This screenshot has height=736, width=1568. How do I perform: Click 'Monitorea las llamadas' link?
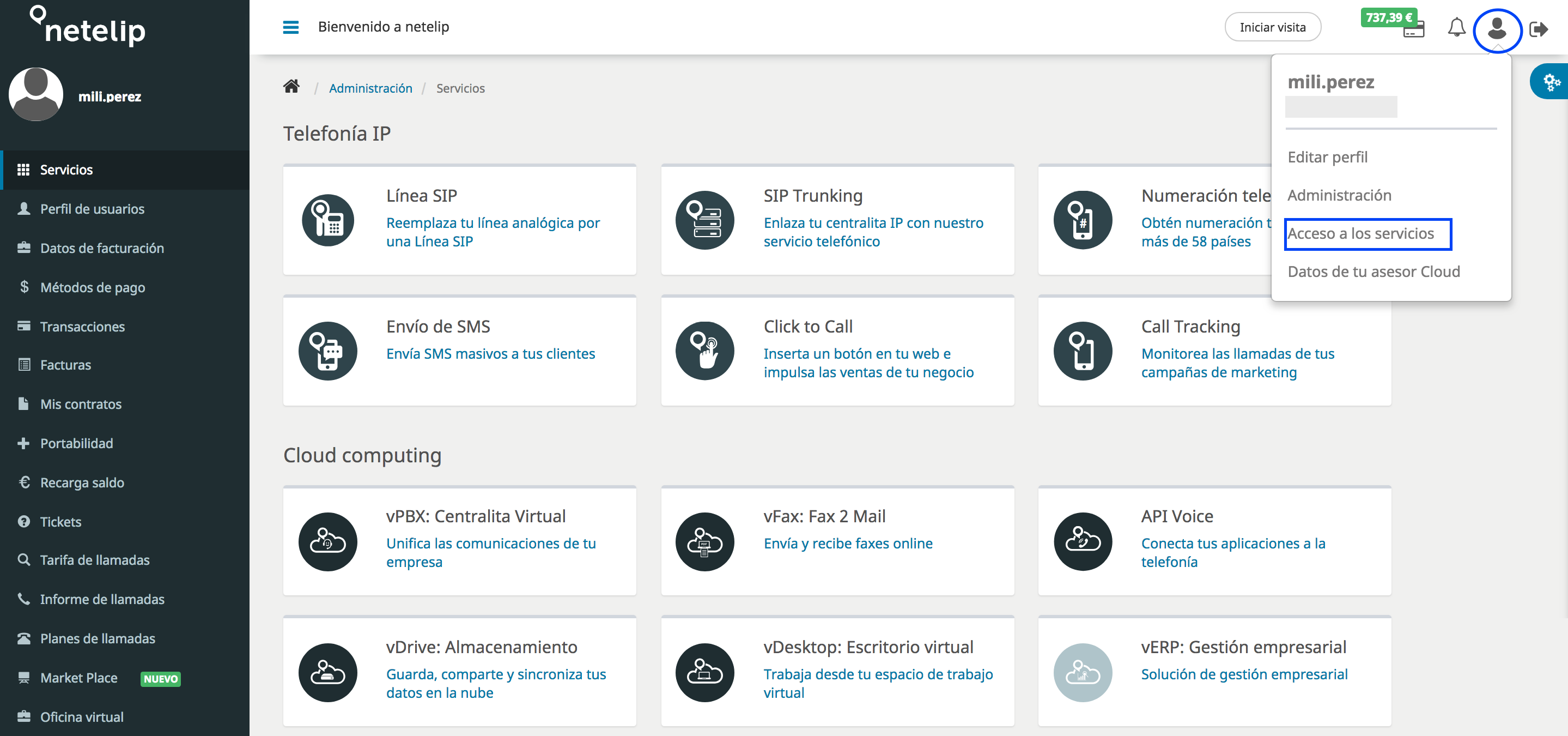1237,363
